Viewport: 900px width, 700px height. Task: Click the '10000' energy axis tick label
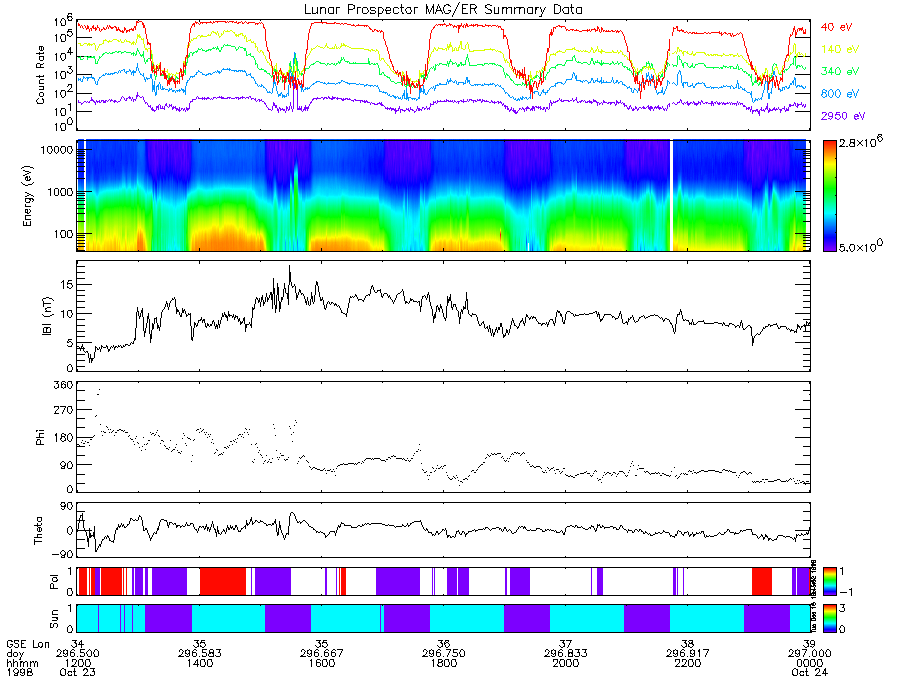[56, 150]
